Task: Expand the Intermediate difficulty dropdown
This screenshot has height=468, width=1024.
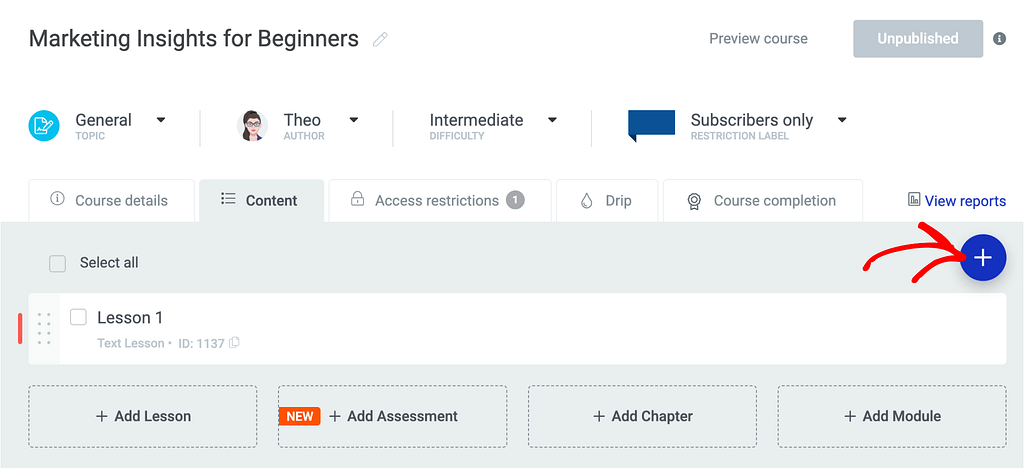Action: (552, 120)
